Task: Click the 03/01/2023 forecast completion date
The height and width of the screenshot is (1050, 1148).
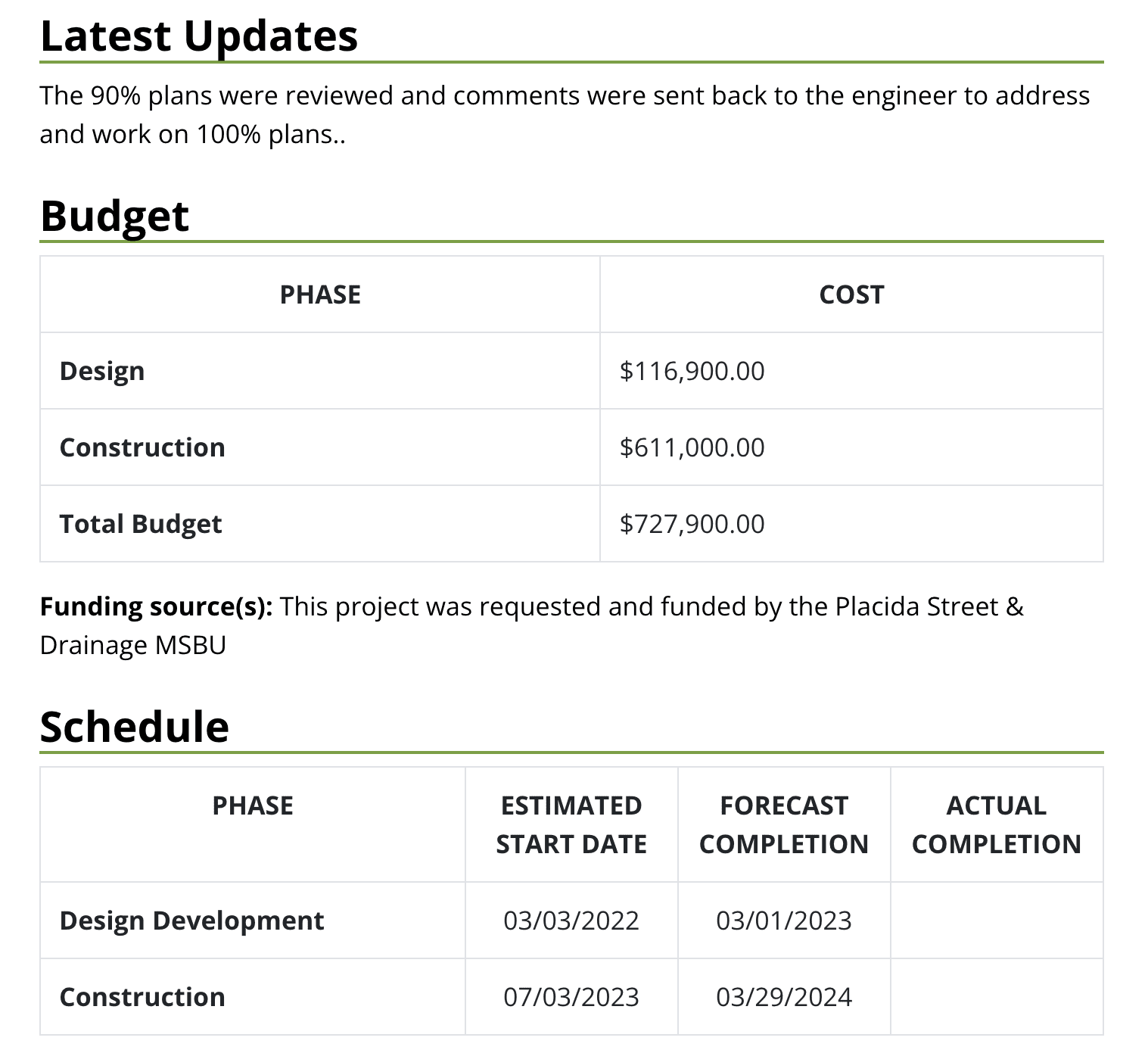Action: [x=784, y=921]
